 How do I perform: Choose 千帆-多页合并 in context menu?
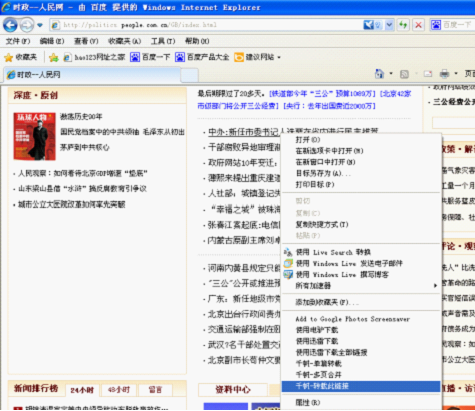point(361,375)
